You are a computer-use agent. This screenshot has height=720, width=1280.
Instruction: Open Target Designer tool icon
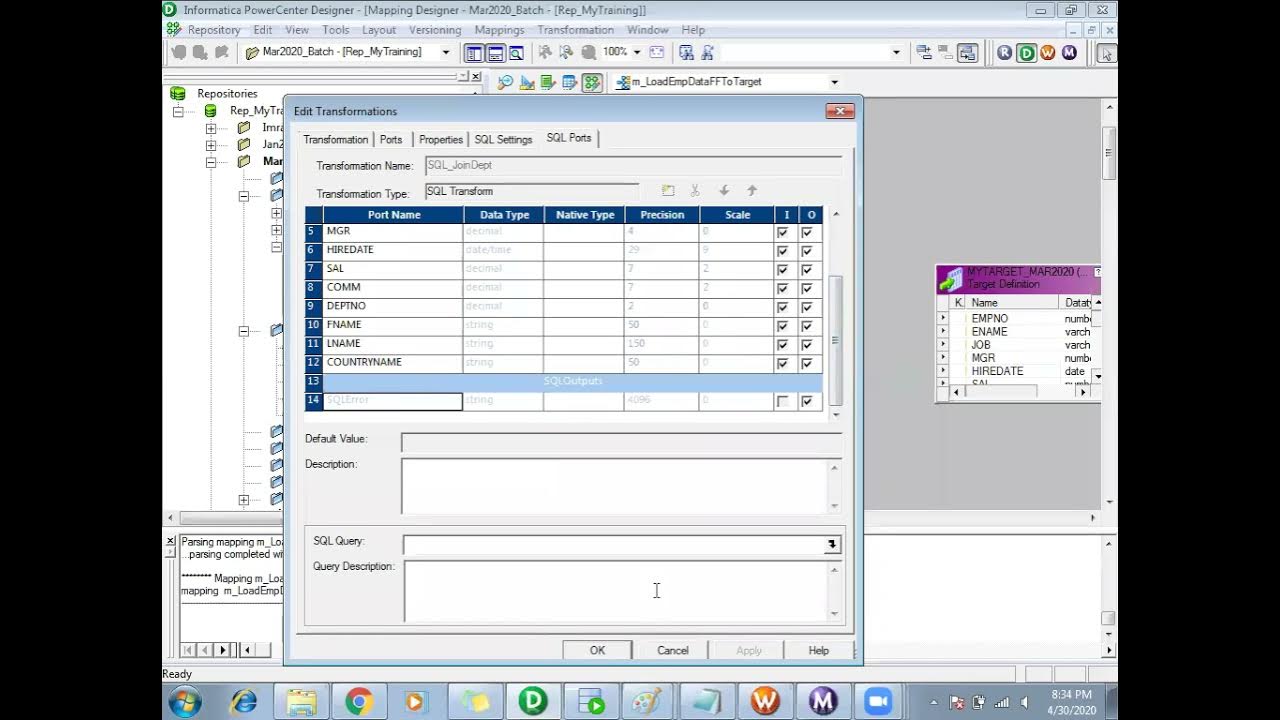pyautogui.click(x=527, y=82)
